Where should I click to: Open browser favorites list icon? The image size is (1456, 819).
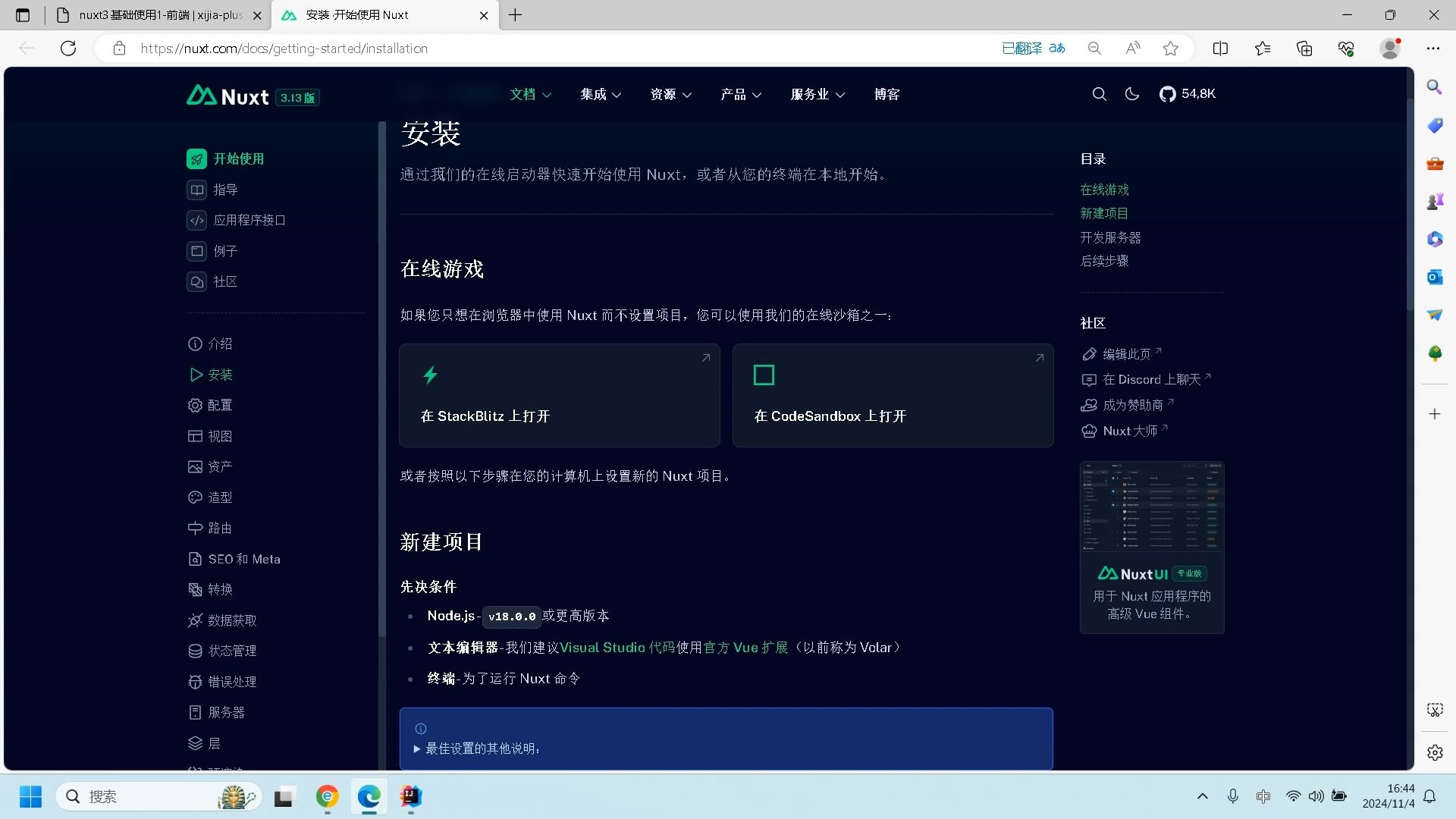tap(1263, 49)
